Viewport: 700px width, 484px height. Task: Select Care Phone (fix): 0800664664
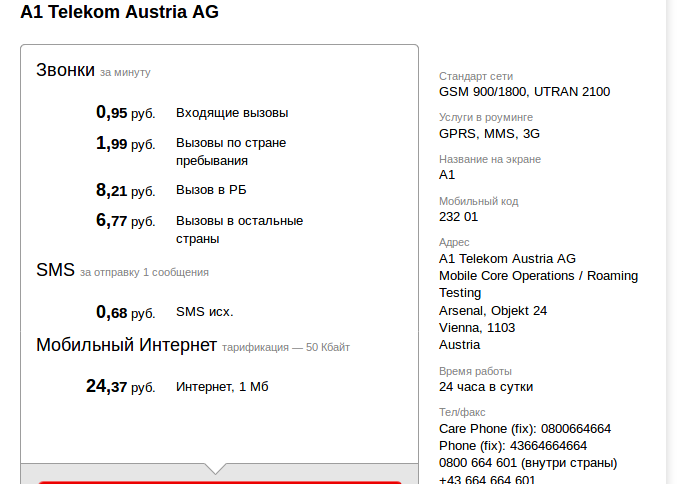525,429
